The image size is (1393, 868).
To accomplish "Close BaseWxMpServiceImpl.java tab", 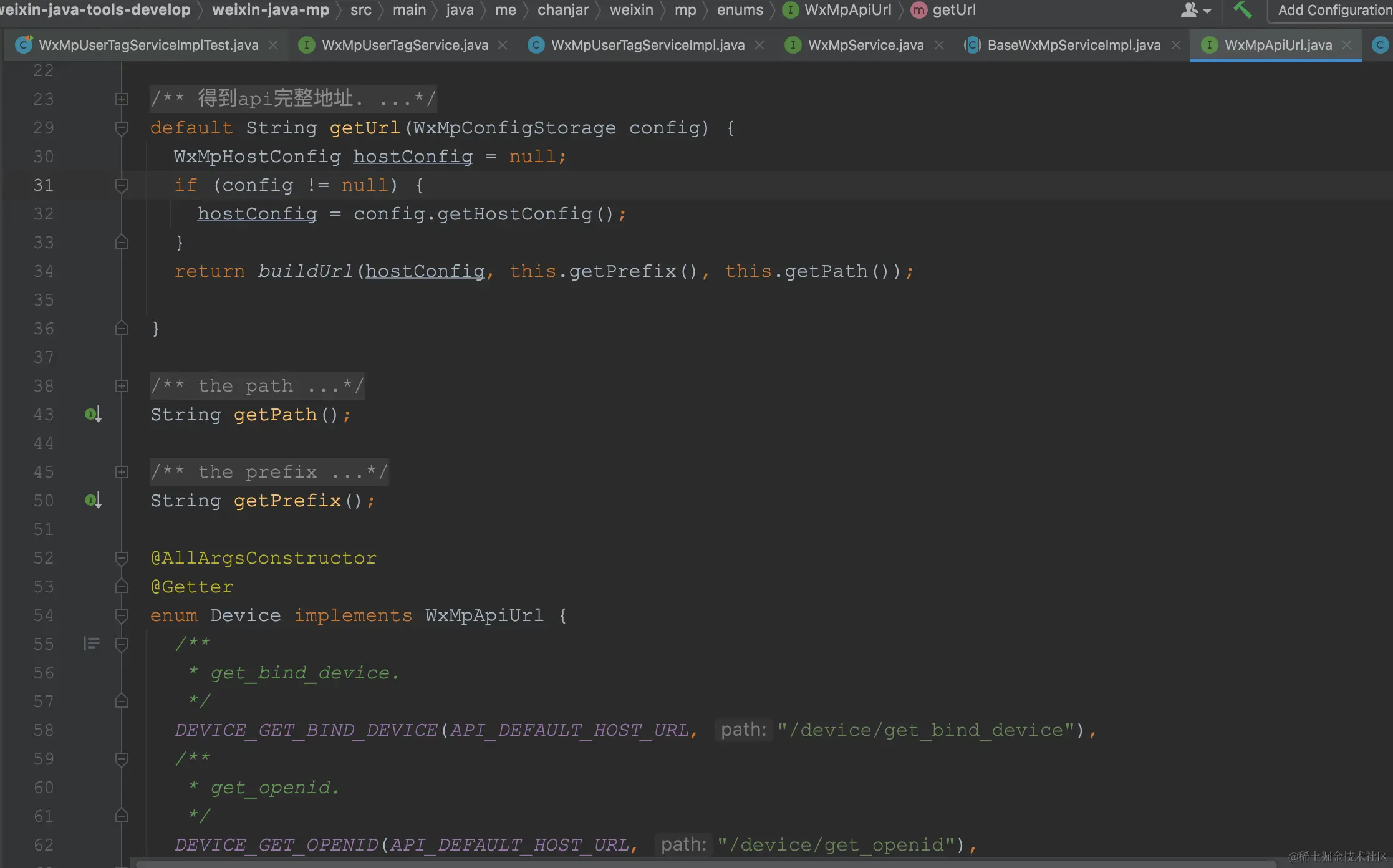I will pos(1176,45).
